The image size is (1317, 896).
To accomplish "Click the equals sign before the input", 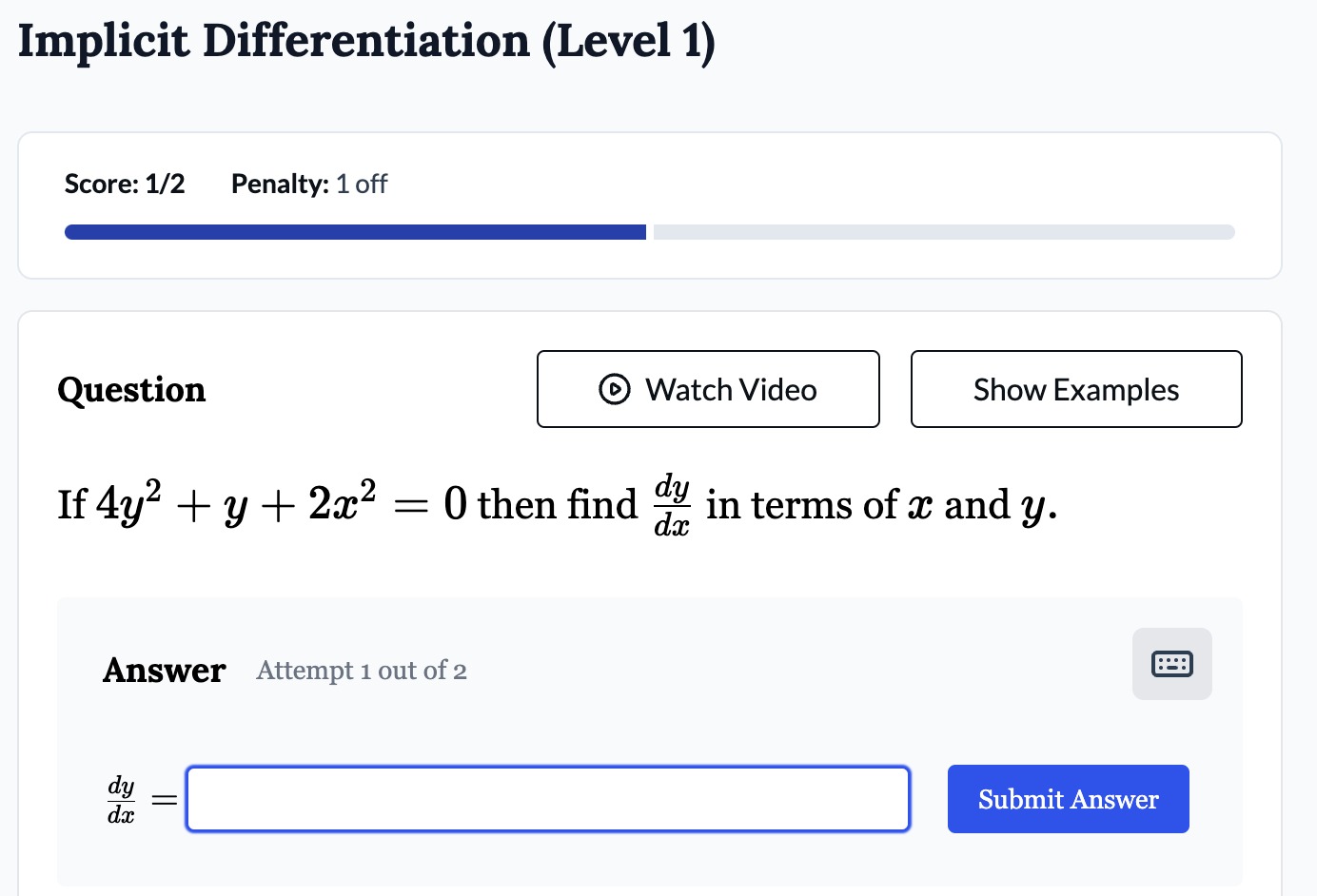I will pos(165,801).
